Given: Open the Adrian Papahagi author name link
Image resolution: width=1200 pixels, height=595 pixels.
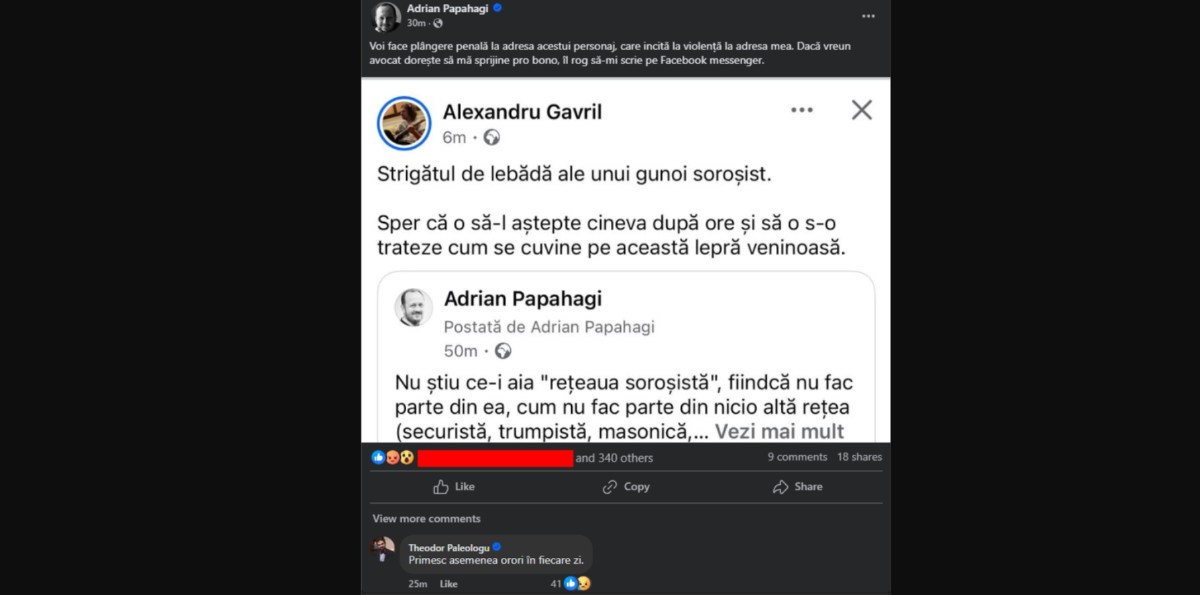Looking at the screenshot, I should coord(449,9).
